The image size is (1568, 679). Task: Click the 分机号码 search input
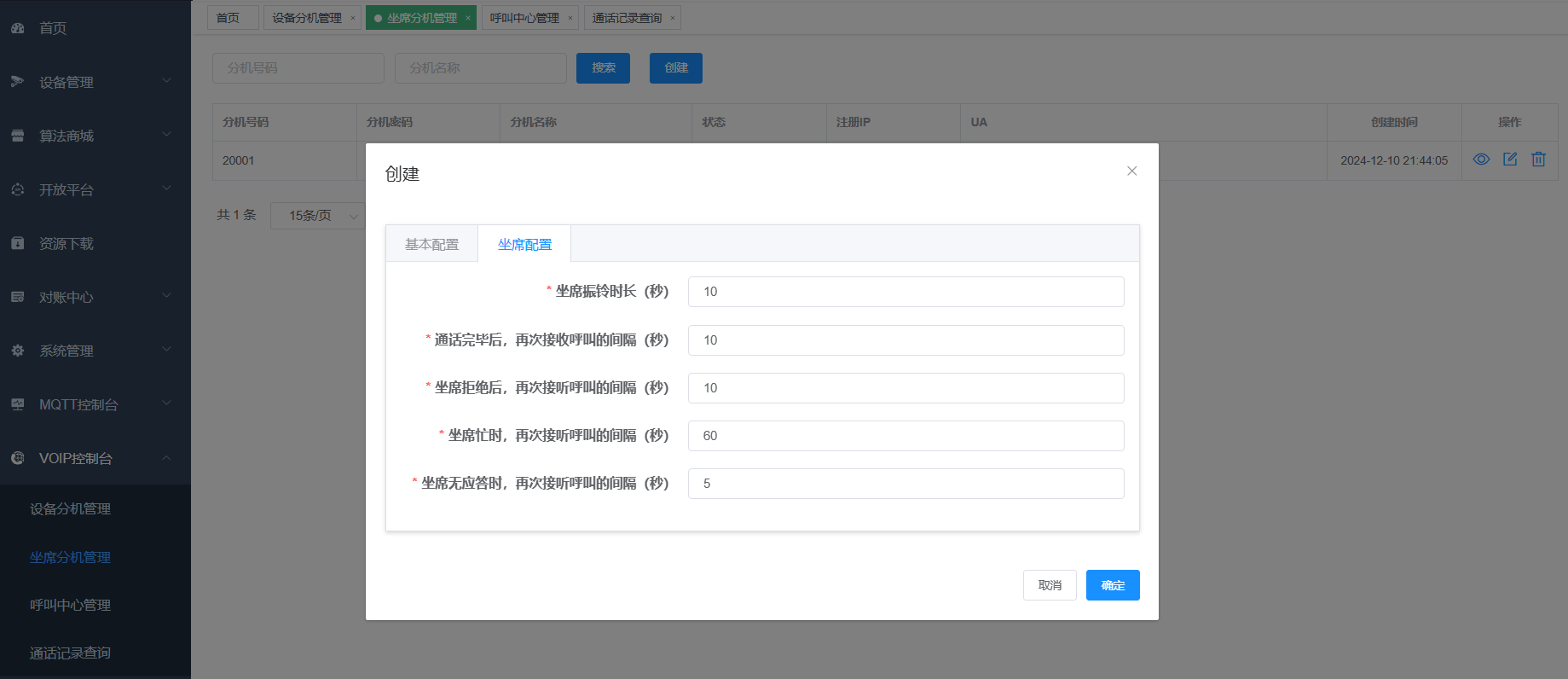pos(298,68)
